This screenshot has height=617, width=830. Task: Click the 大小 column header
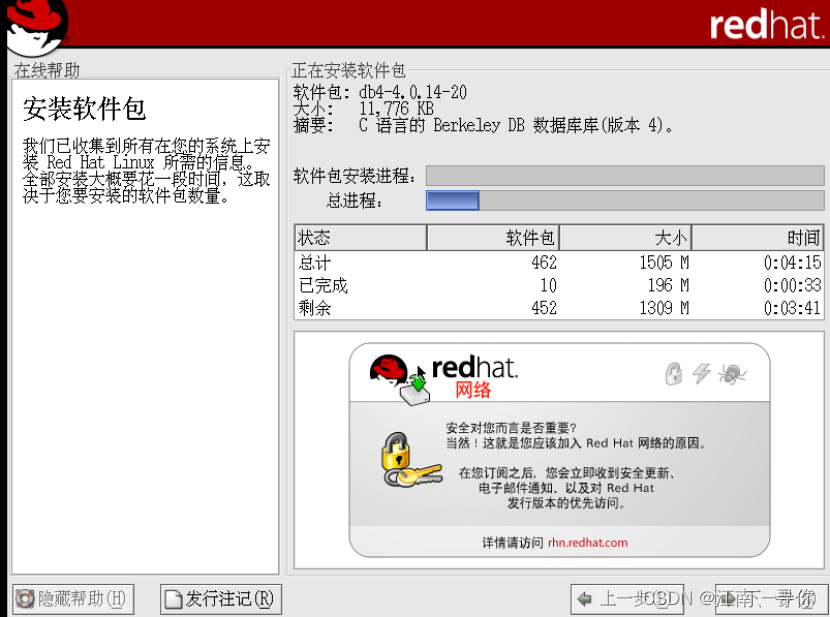(625, 238)
